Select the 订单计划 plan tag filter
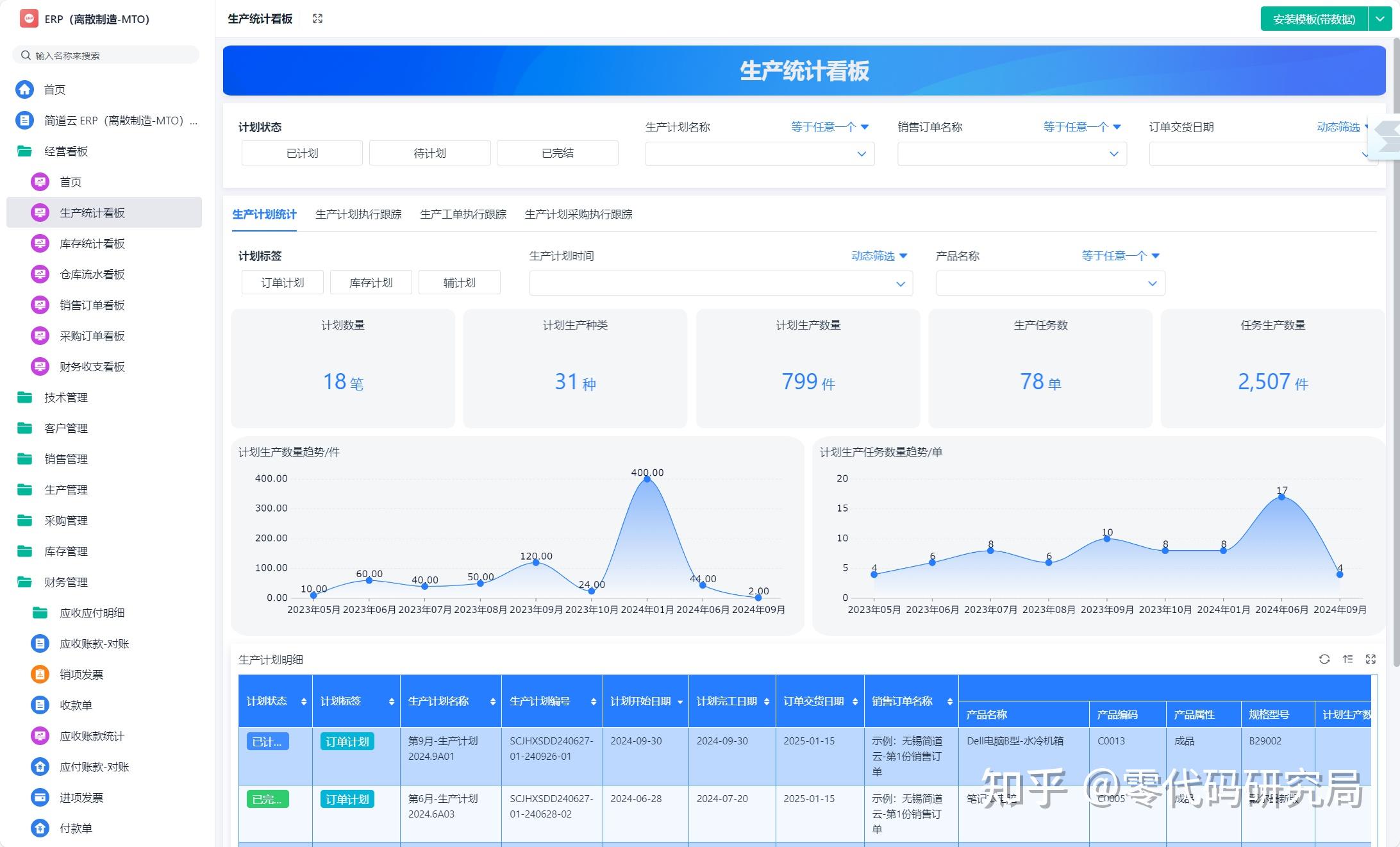 (x=282, y=282)
